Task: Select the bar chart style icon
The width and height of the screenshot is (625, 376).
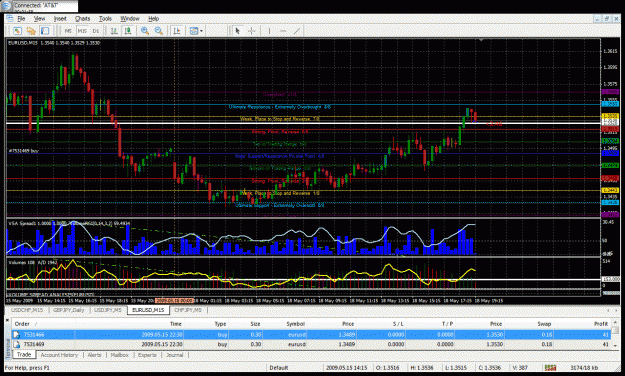Action: click(114, 31)
